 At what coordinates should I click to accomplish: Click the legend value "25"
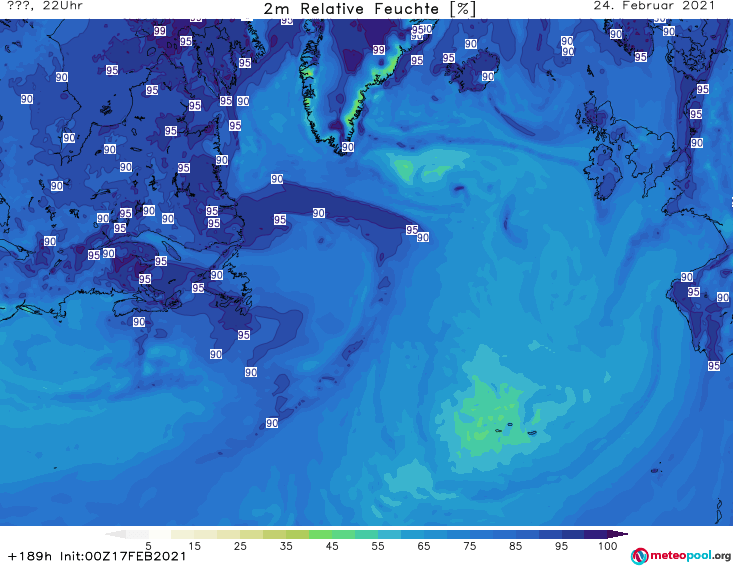tap(240, 546)
